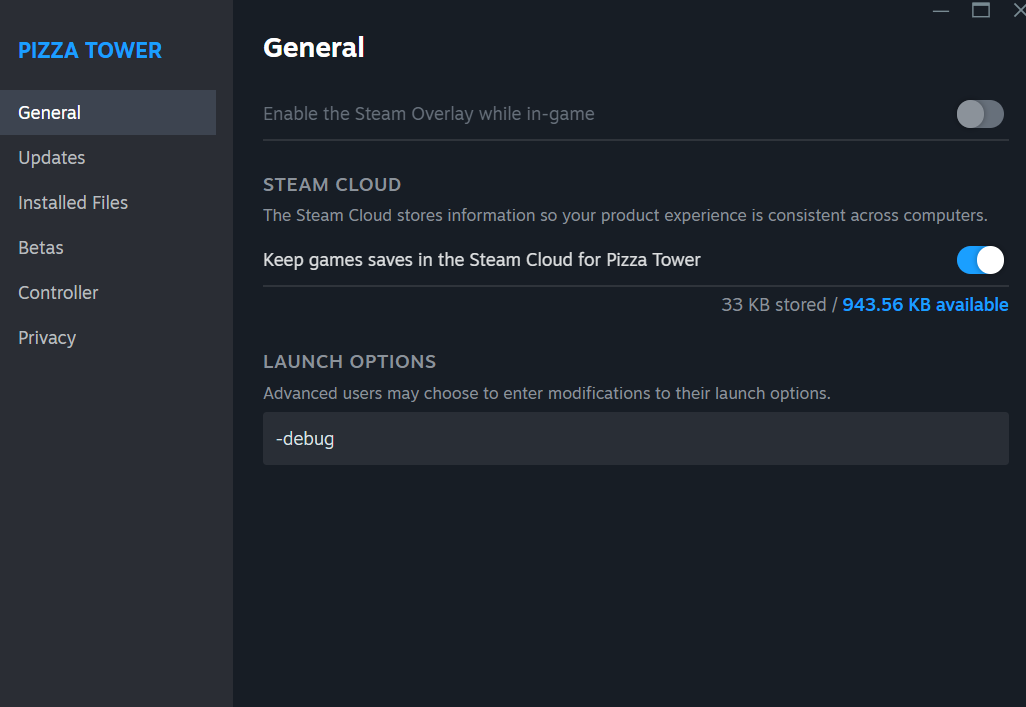Click the PIZZA TOWER title
This screenshot has width=1026, height=707.
click(90, 50)
